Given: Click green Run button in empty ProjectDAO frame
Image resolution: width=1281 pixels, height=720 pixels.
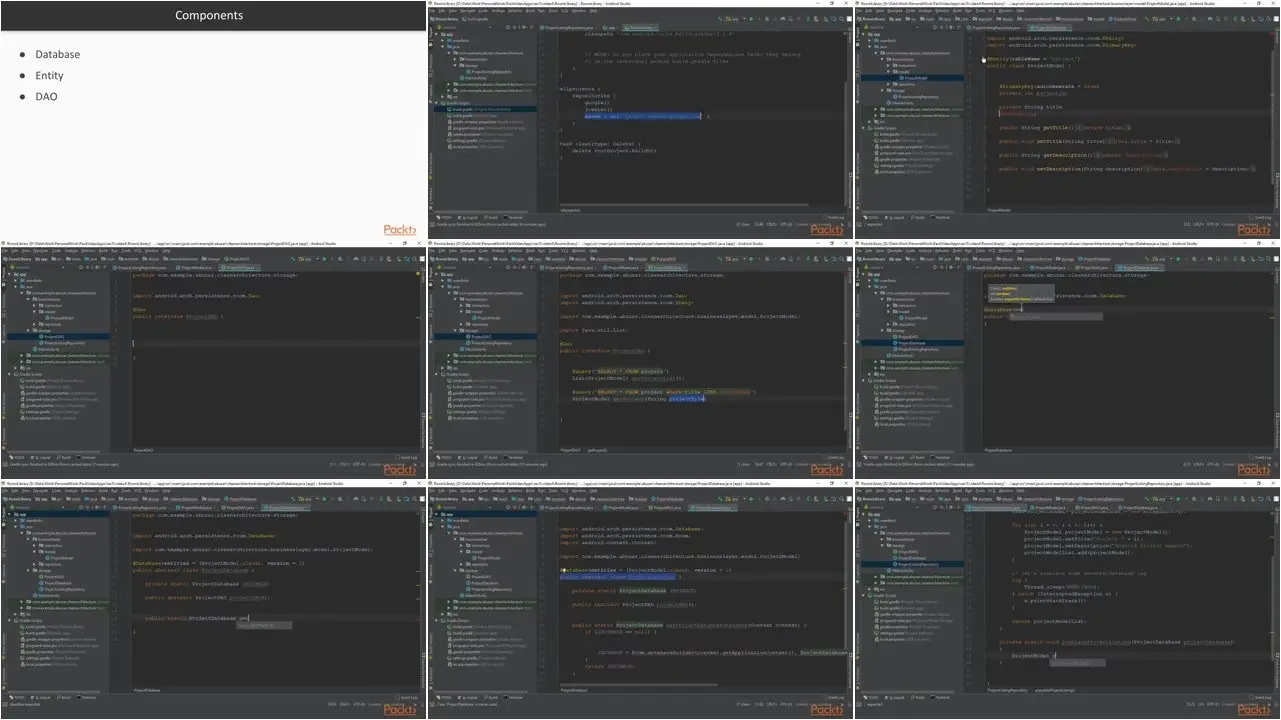Looking at the screenshot, I should (324, 259).
